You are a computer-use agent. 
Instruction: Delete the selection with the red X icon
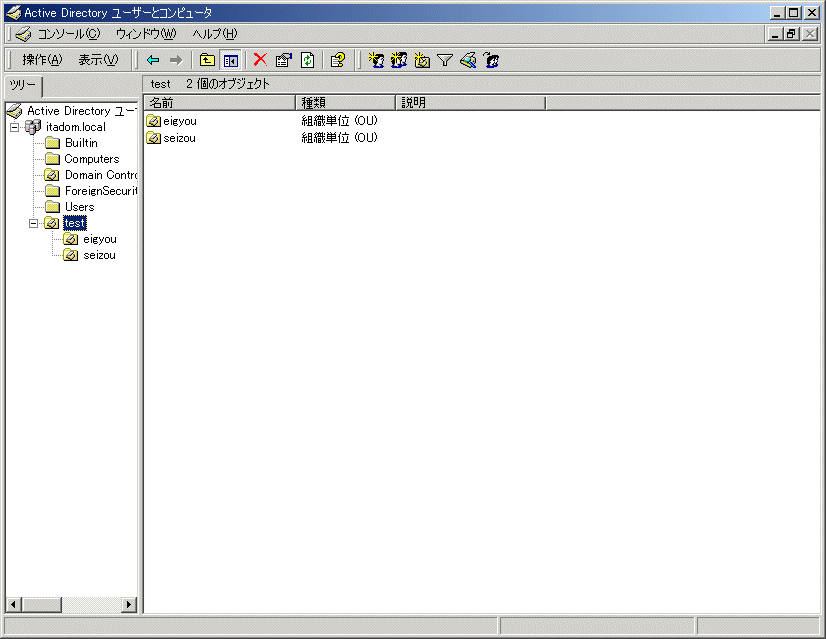(x=260, y=60)
